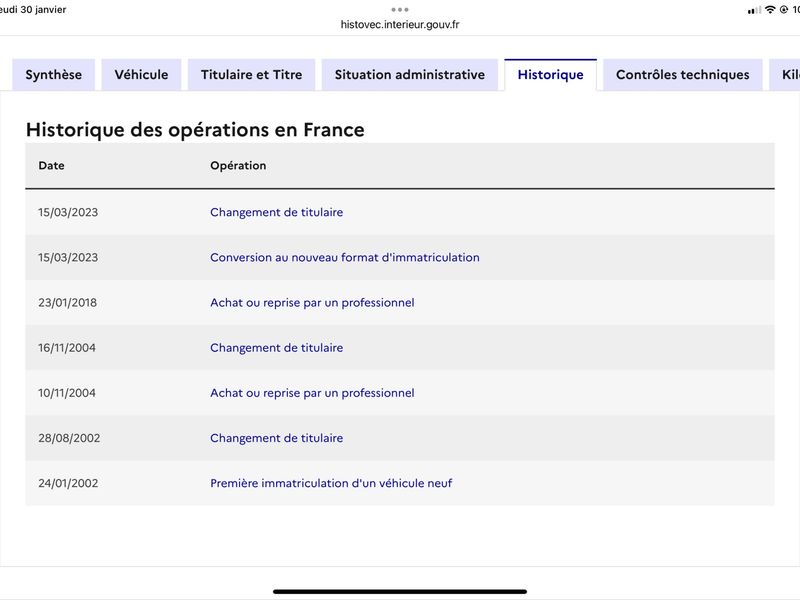Viewport: 800px width, 600px height.
Task: Click the histovec.interieur.gouv.fr address bar
Action: pos(400,24)
